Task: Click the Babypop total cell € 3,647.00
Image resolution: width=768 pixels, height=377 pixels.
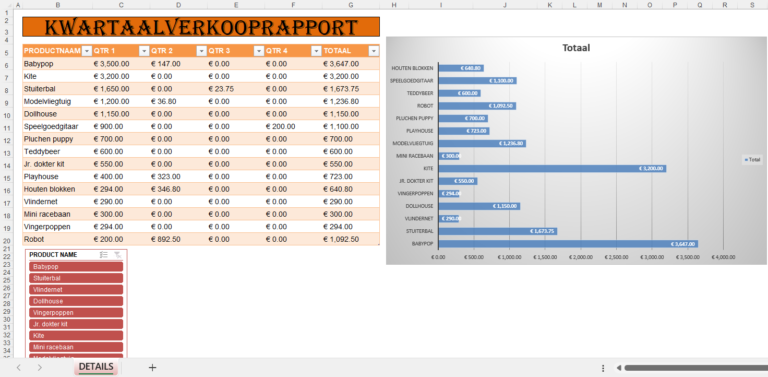Action: [351, 64]
